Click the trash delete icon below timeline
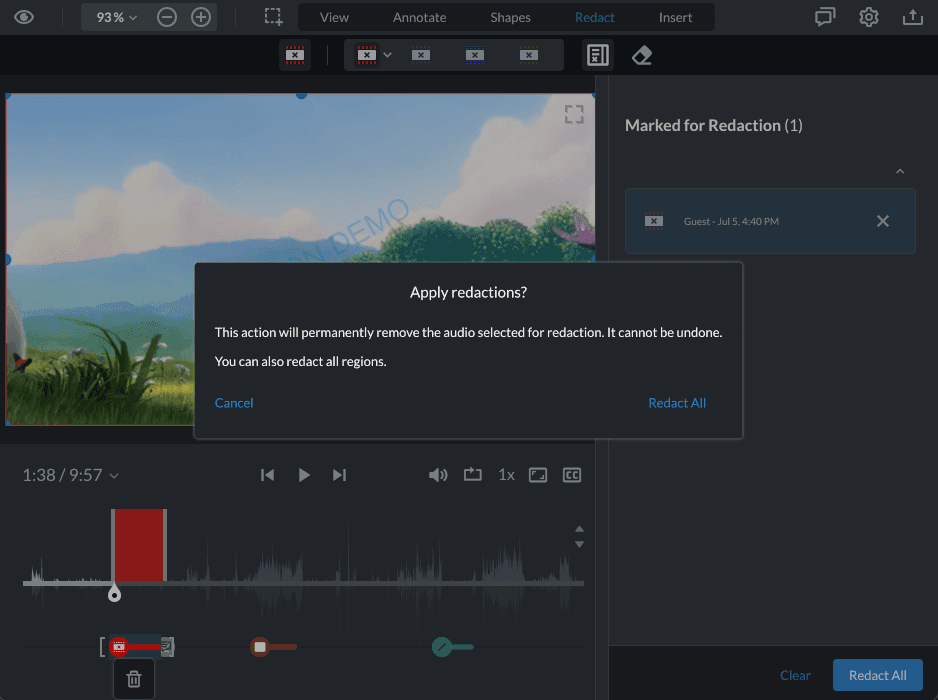Viewport: 938px width, 700px height. 134,679
